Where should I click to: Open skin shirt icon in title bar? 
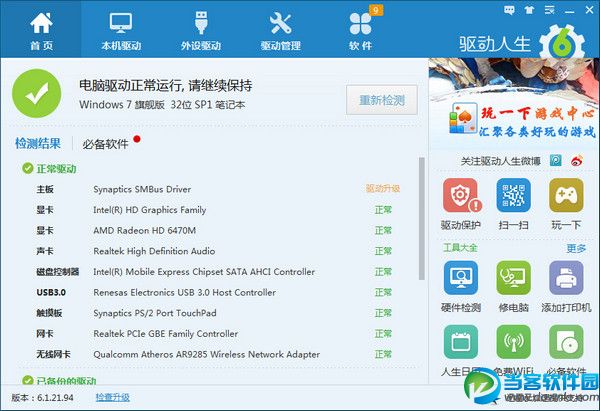click(530, 10)
